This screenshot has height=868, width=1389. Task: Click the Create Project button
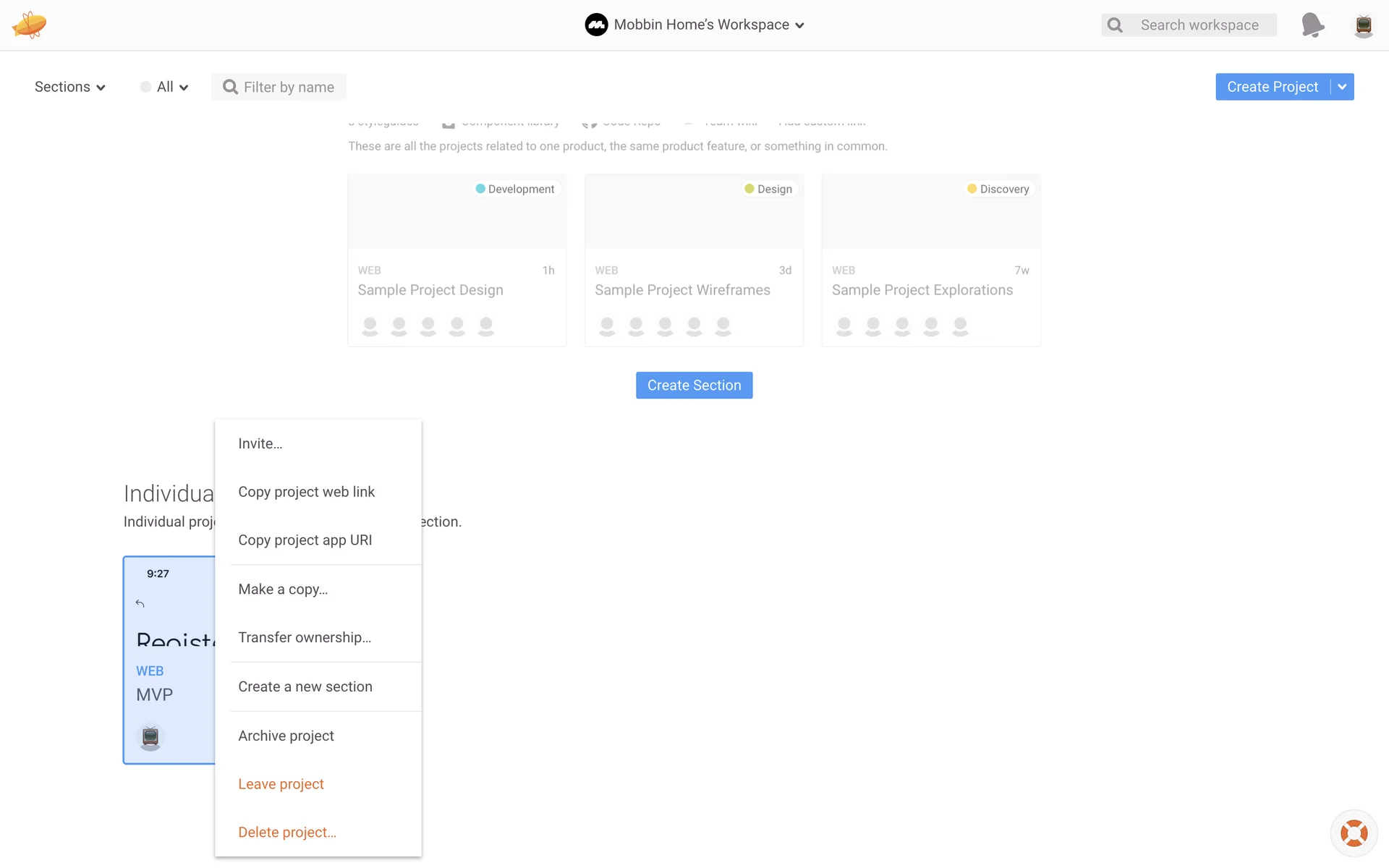pos(1272,87)
